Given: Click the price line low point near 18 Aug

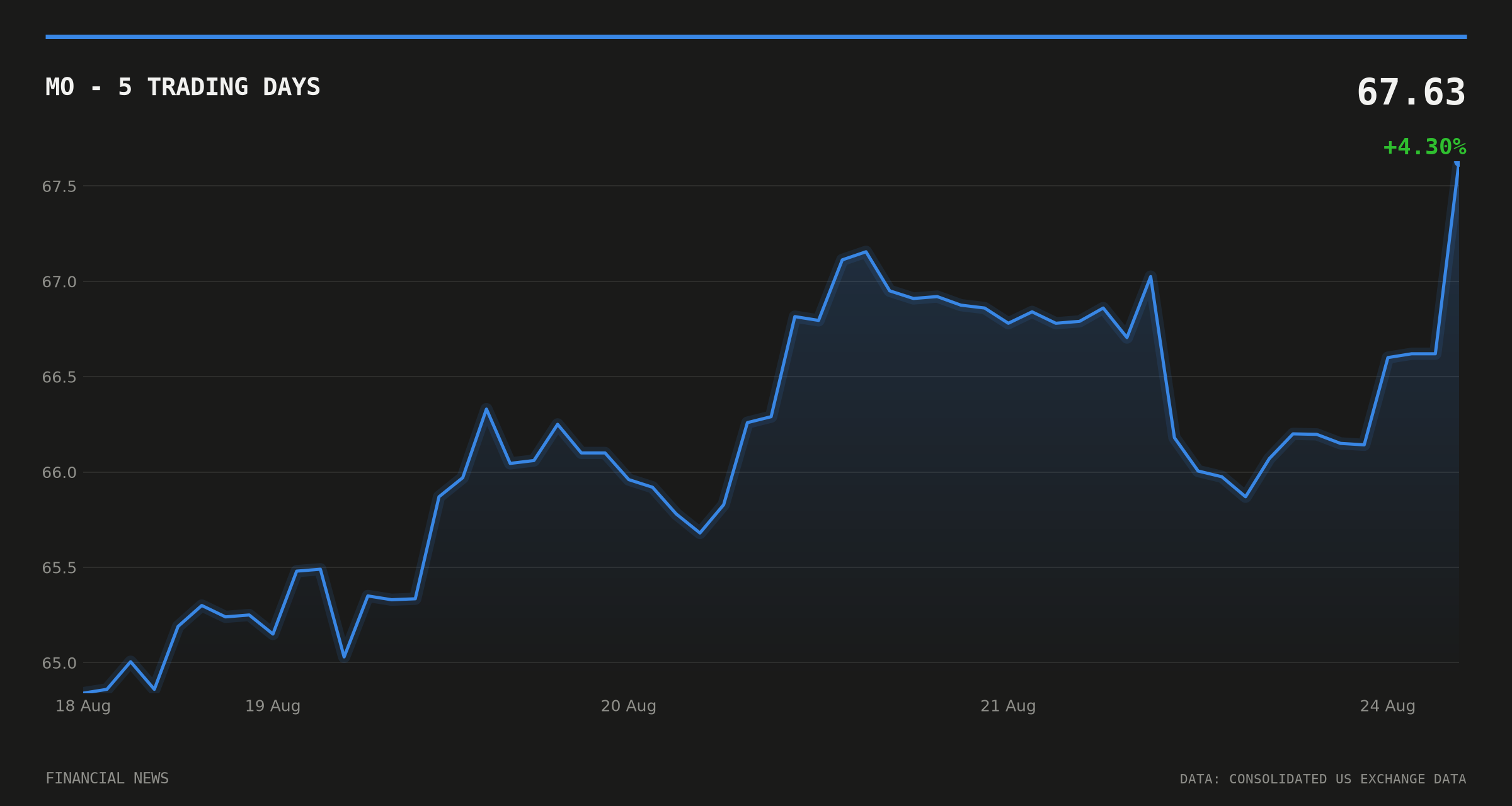Looking at the screenshot, I should coord(154,690).
